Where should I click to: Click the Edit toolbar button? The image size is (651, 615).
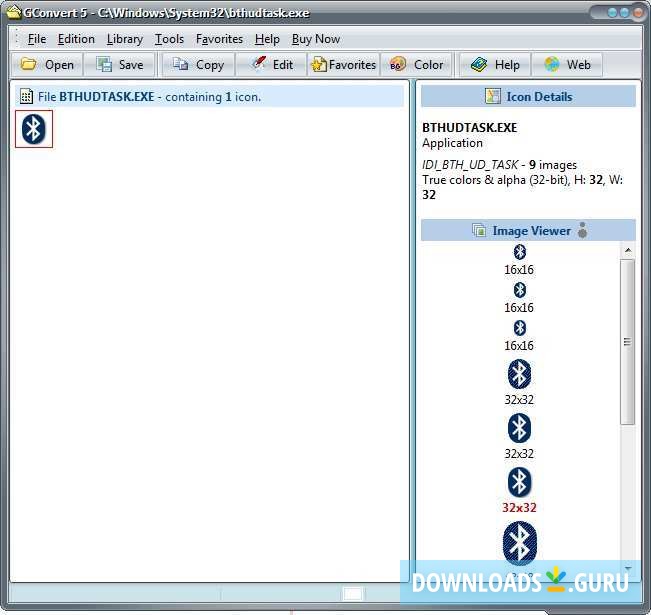coord(272,65)
